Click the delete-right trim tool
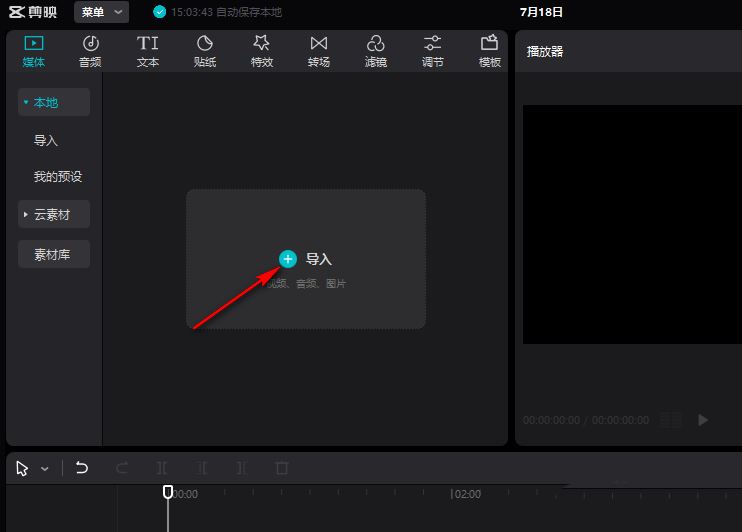This screenshot has height=532, width=742. click(x=241, y=468)
